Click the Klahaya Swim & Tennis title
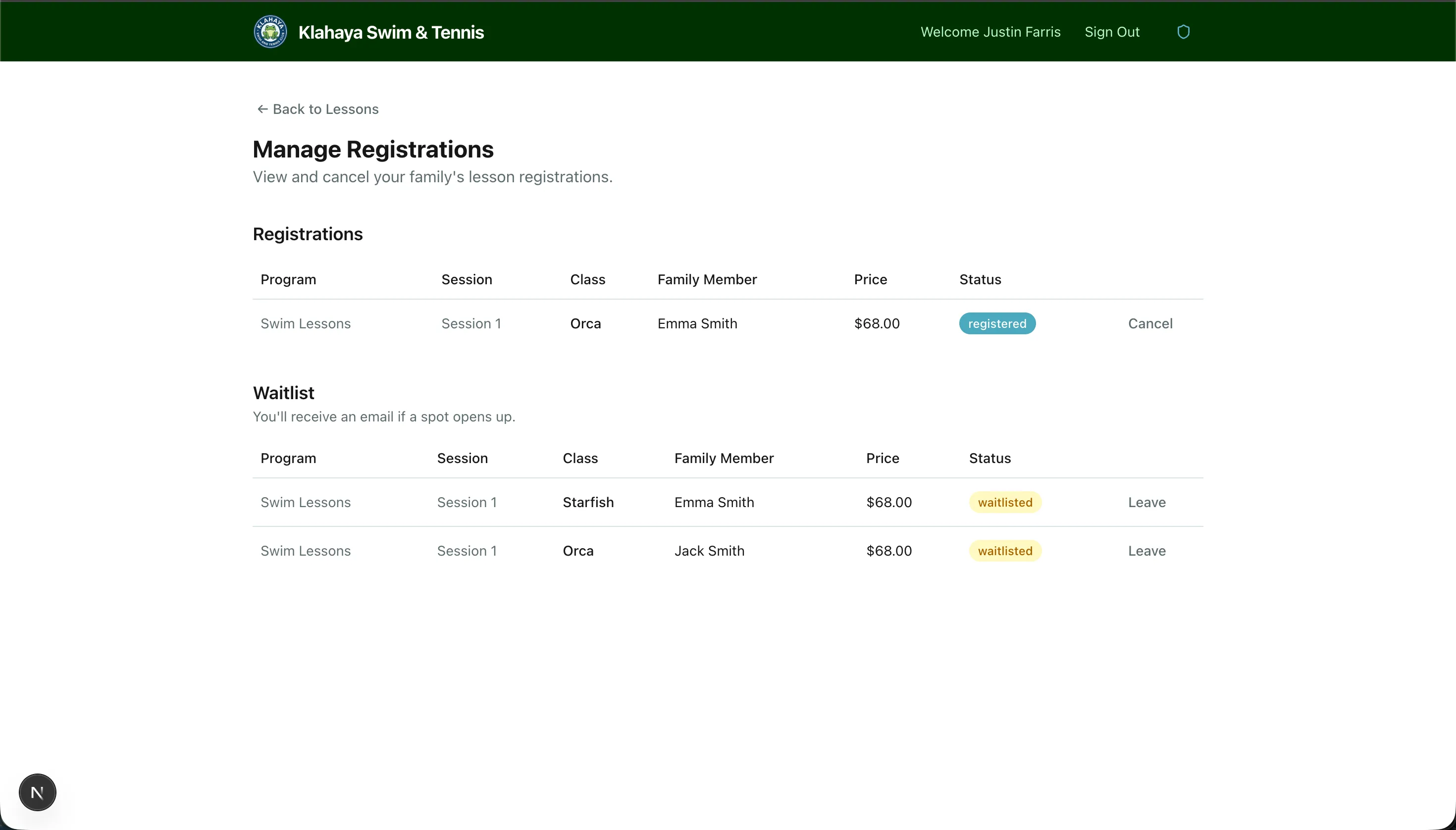The width and height of the screenshot is (1456, 830). (x=391, y=32)
